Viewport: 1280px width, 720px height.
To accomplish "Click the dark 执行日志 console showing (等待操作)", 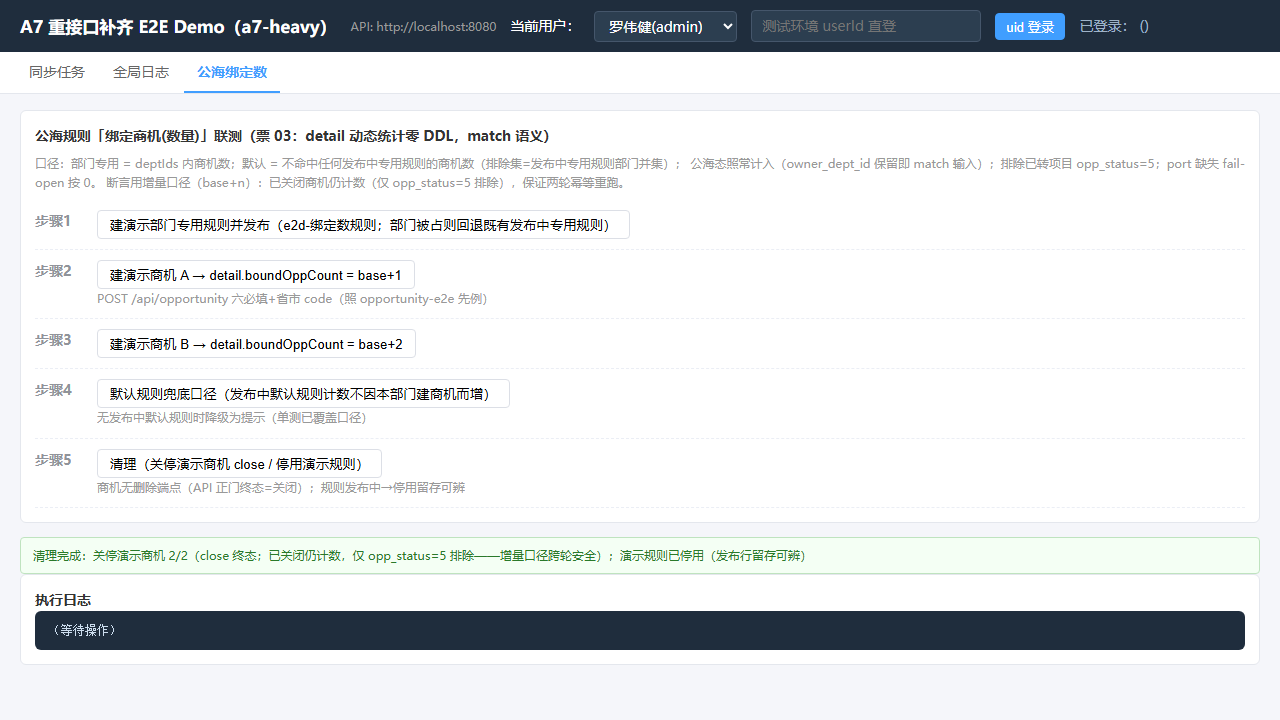I will [640, 630].
